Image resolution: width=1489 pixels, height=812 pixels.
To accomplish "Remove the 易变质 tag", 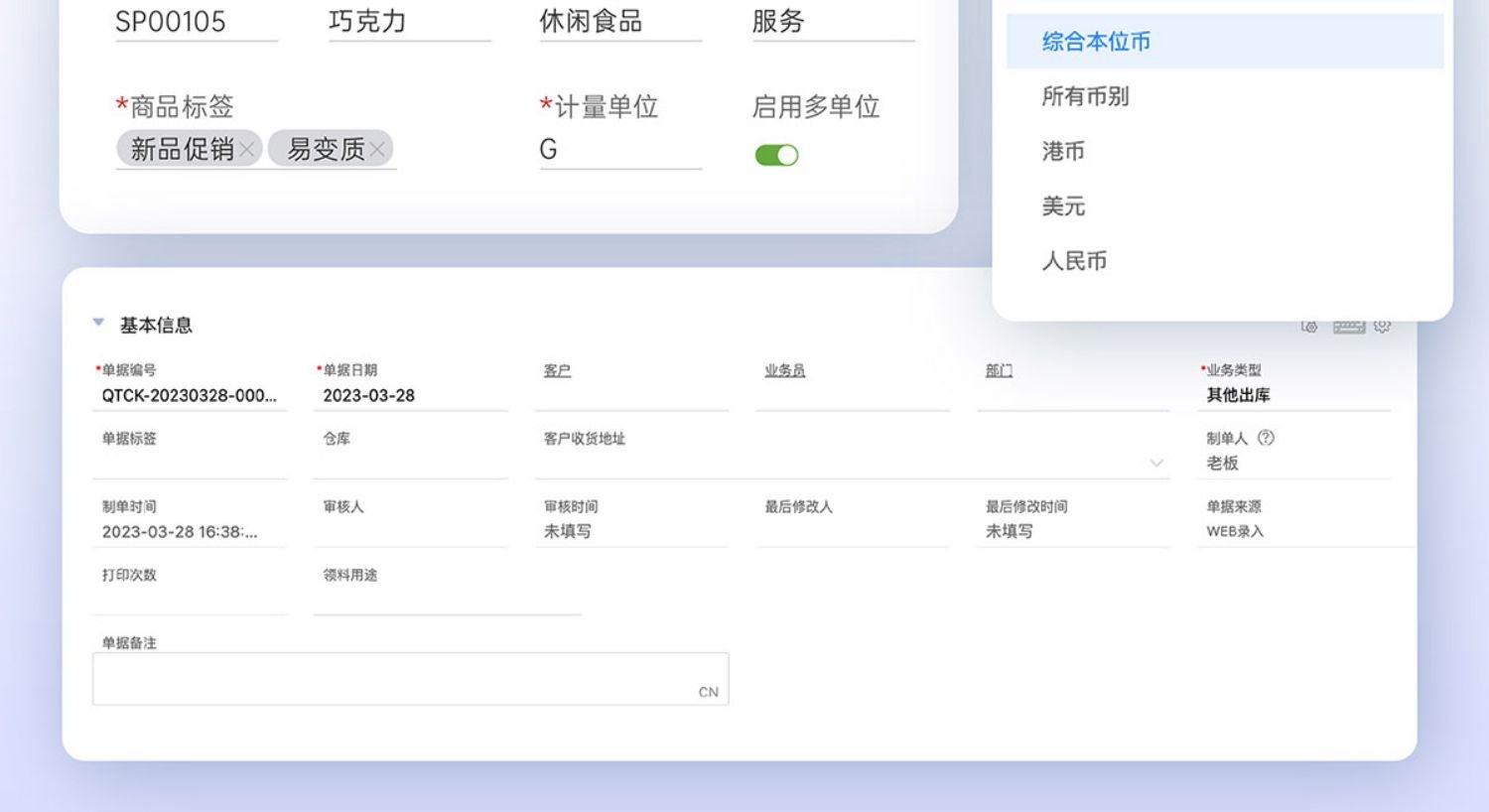I will pos(377,150).
